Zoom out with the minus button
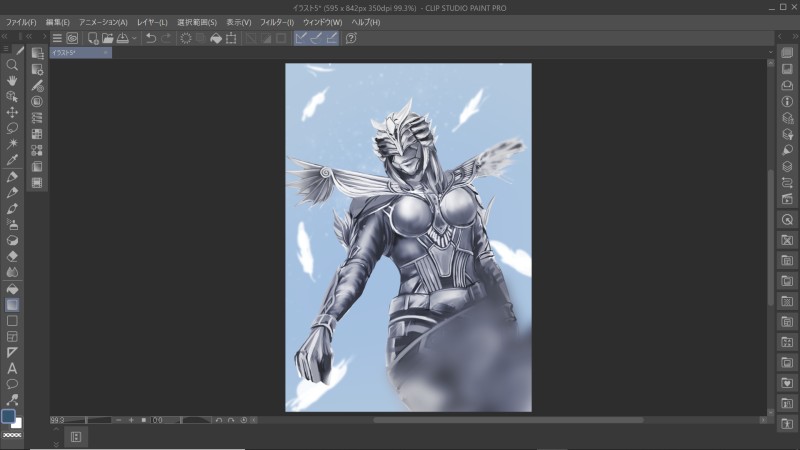The height and width of the screenshot is (450, 800). [118, 420]
